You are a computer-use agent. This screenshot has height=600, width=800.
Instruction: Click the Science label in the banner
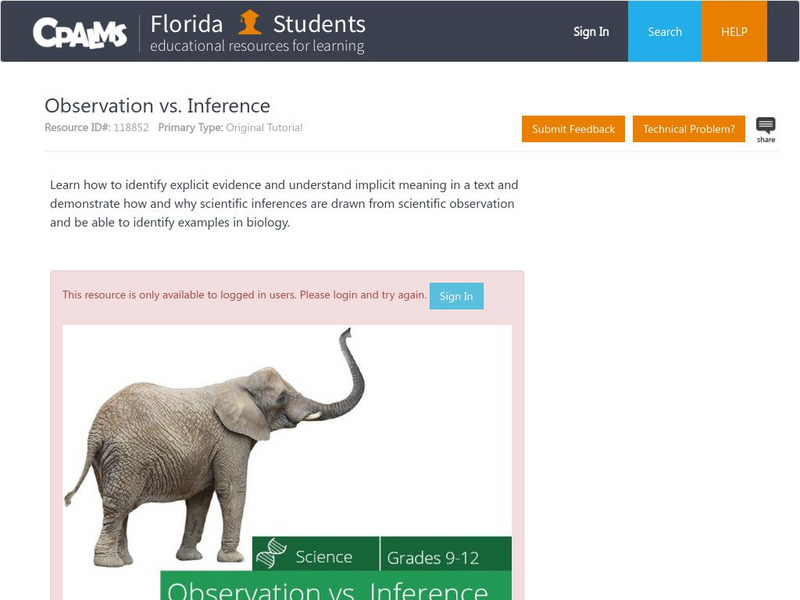pos(324,557)
